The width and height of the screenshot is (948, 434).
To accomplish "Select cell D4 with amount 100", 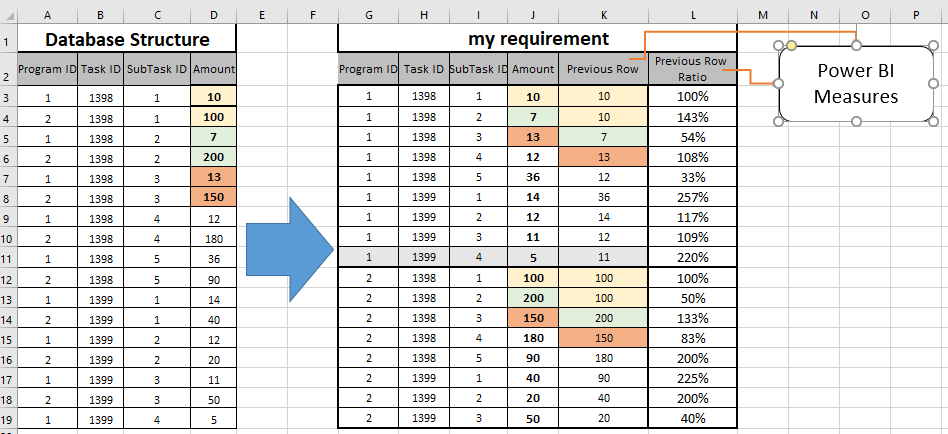I will tap(213, 117).
